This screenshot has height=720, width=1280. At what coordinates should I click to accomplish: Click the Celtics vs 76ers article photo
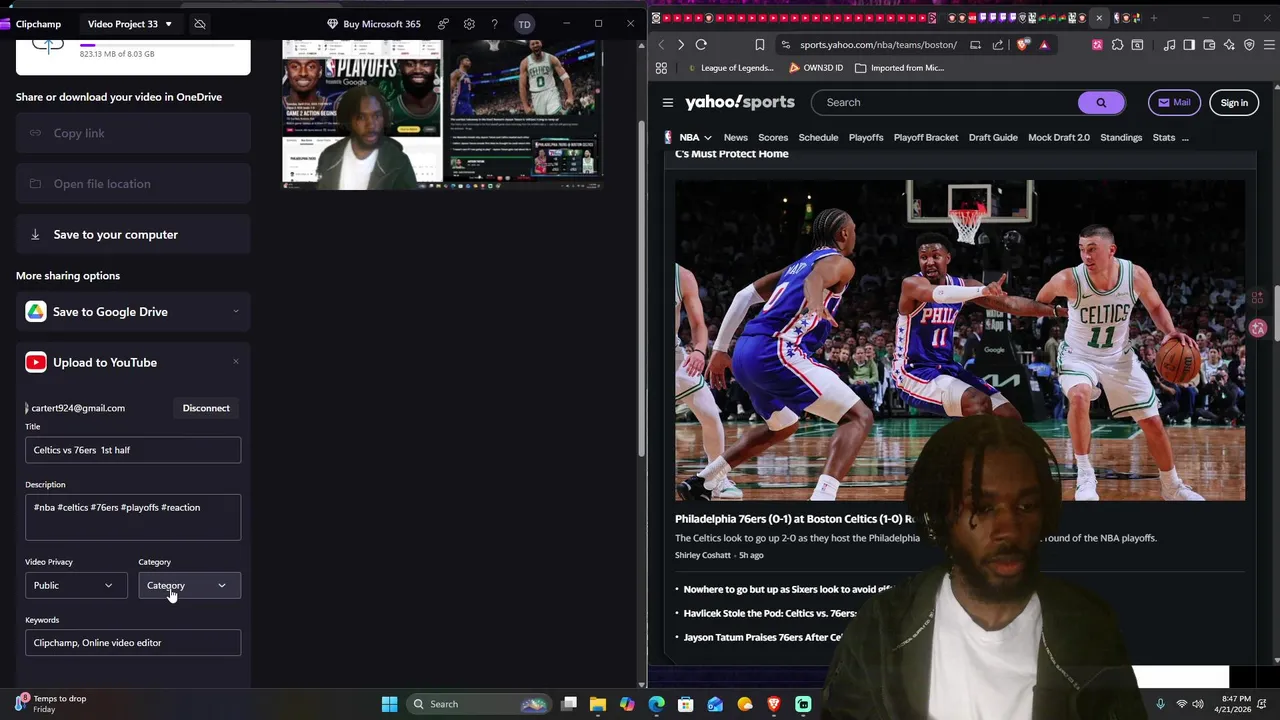pyautogui.click(x=960, y=340)
